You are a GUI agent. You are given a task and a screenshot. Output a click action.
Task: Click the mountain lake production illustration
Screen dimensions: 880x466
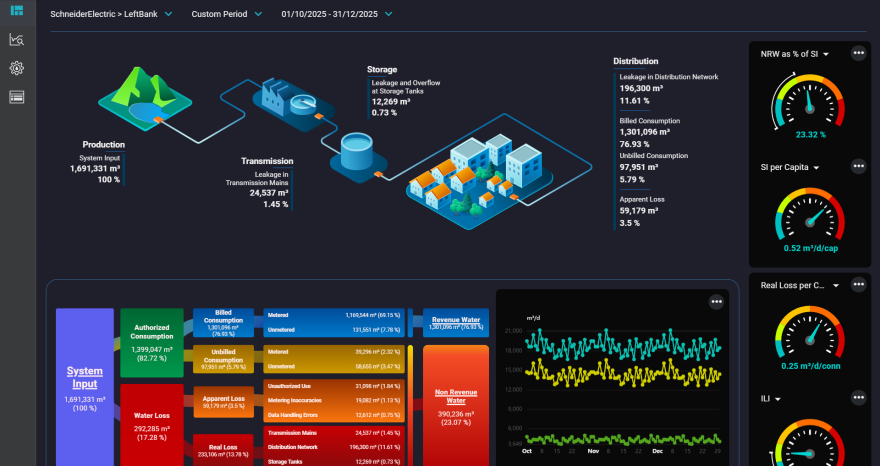[x=145, y=98]
